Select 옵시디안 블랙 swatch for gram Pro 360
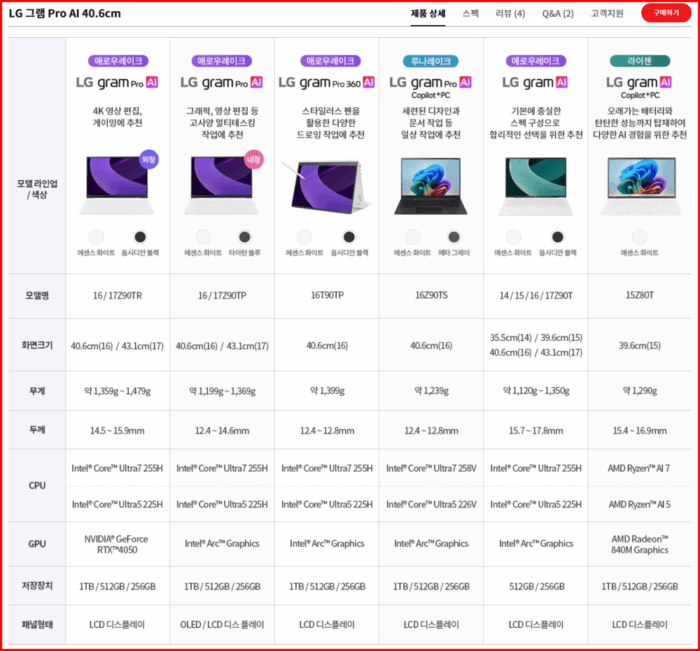700x651 pixels. pyautogui.click(x=349, y=237)
